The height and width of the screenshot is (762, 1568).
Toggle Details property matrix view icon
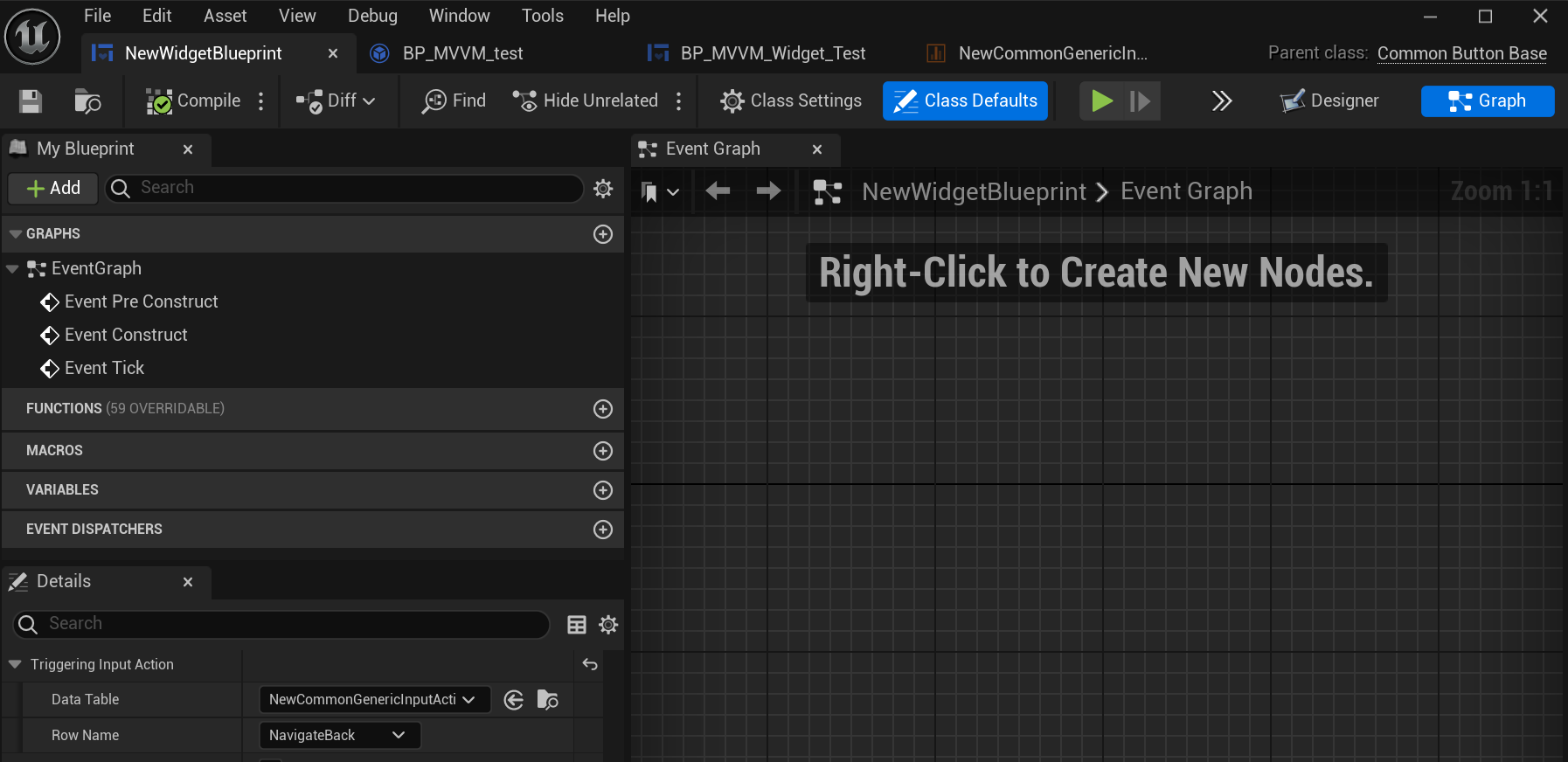(x=577, y=625)
